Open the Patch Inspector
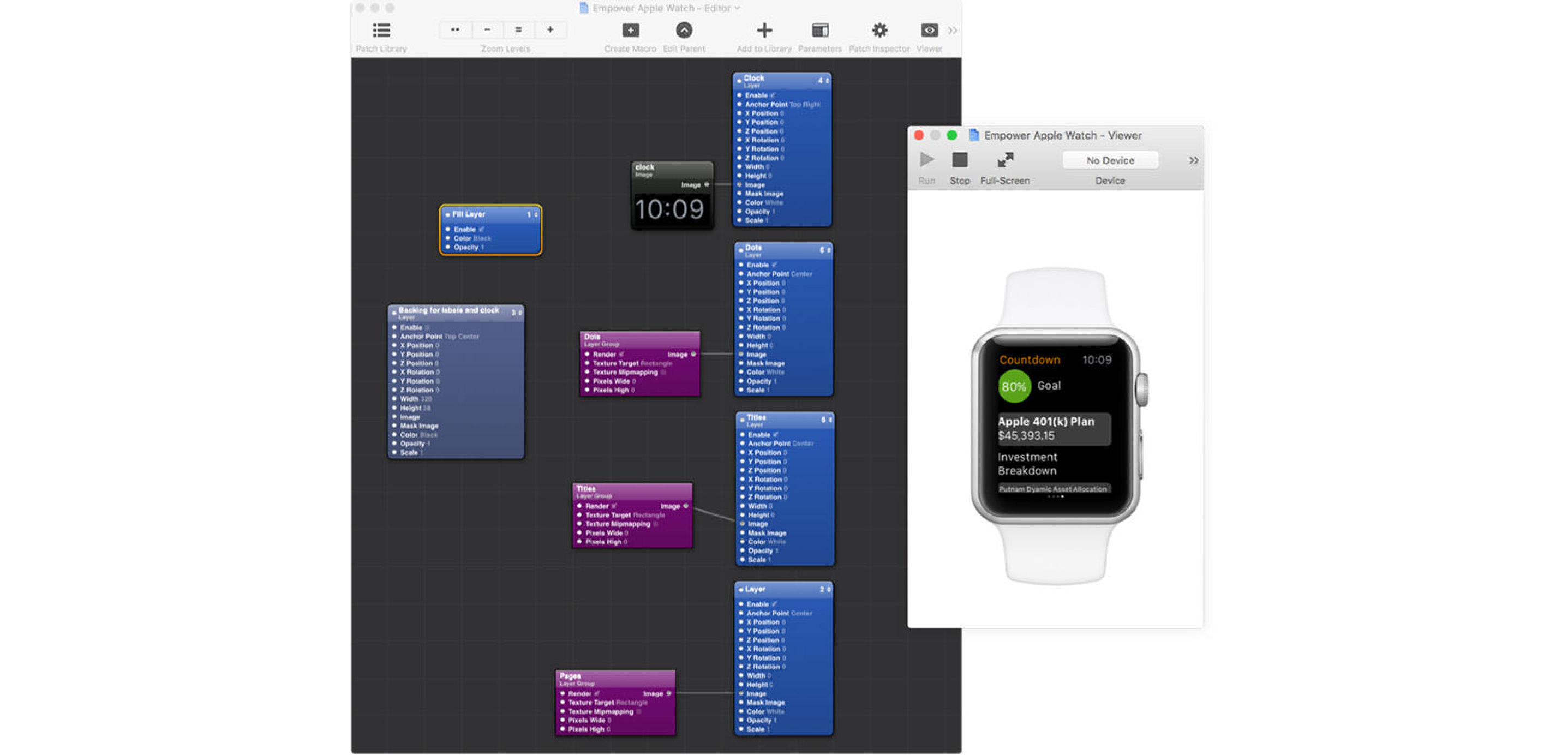Viewport: 1568px width, 755px height. coord(879,30)
